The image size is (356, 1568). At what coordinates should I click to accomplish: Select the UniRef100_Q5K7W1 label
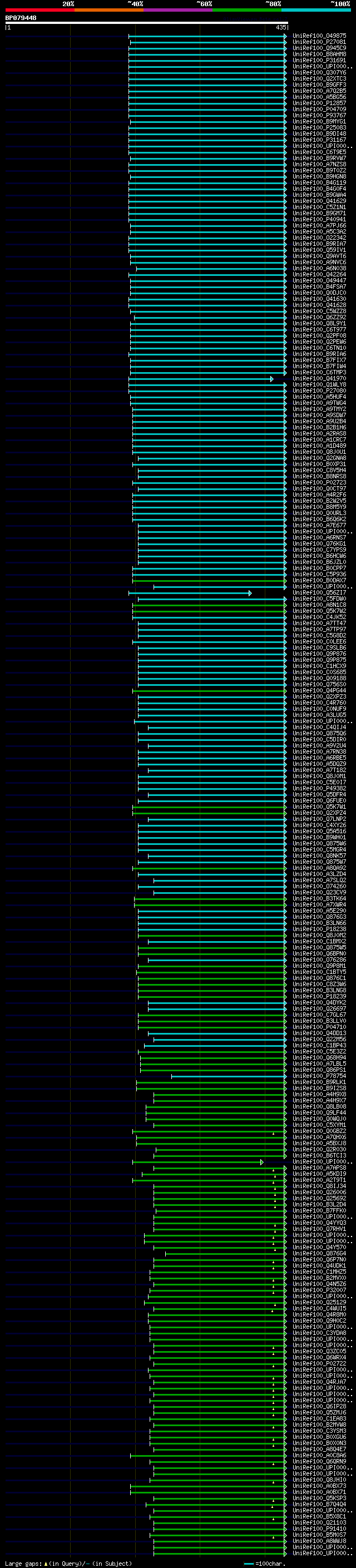[x=319, y=807]
